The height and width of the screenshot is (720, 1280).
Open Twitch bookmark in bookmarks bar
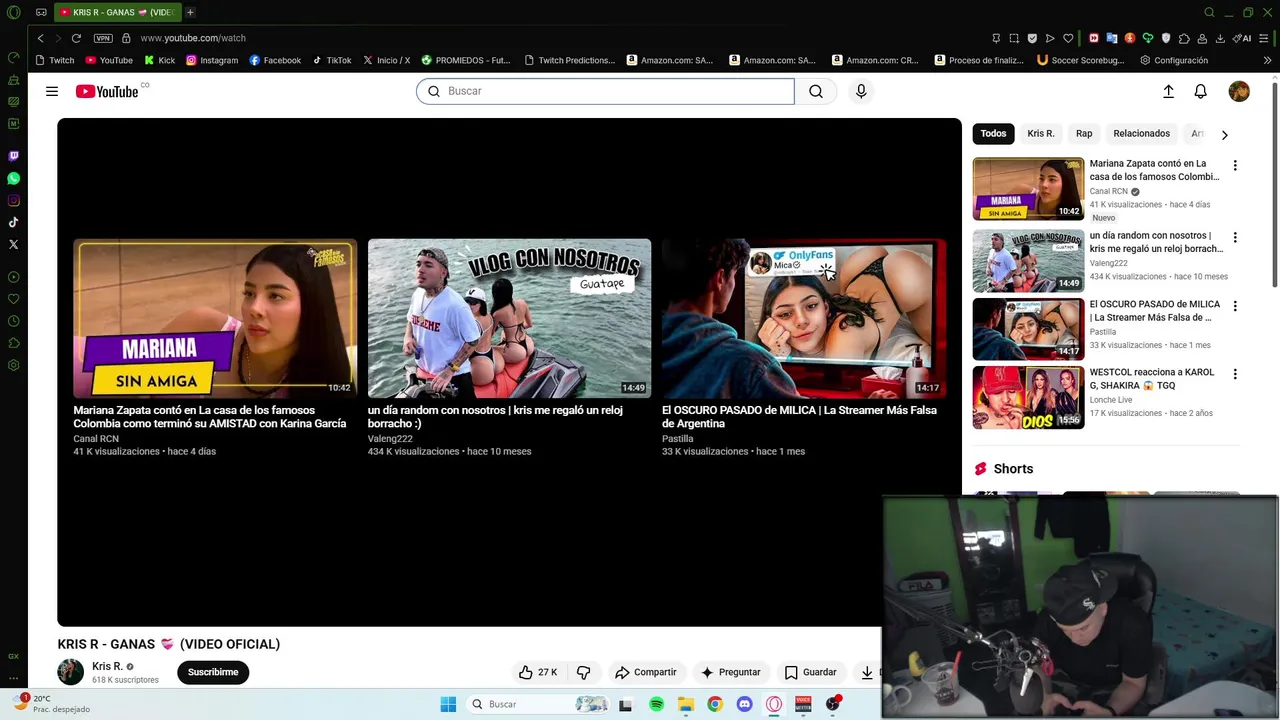point(55,60)
